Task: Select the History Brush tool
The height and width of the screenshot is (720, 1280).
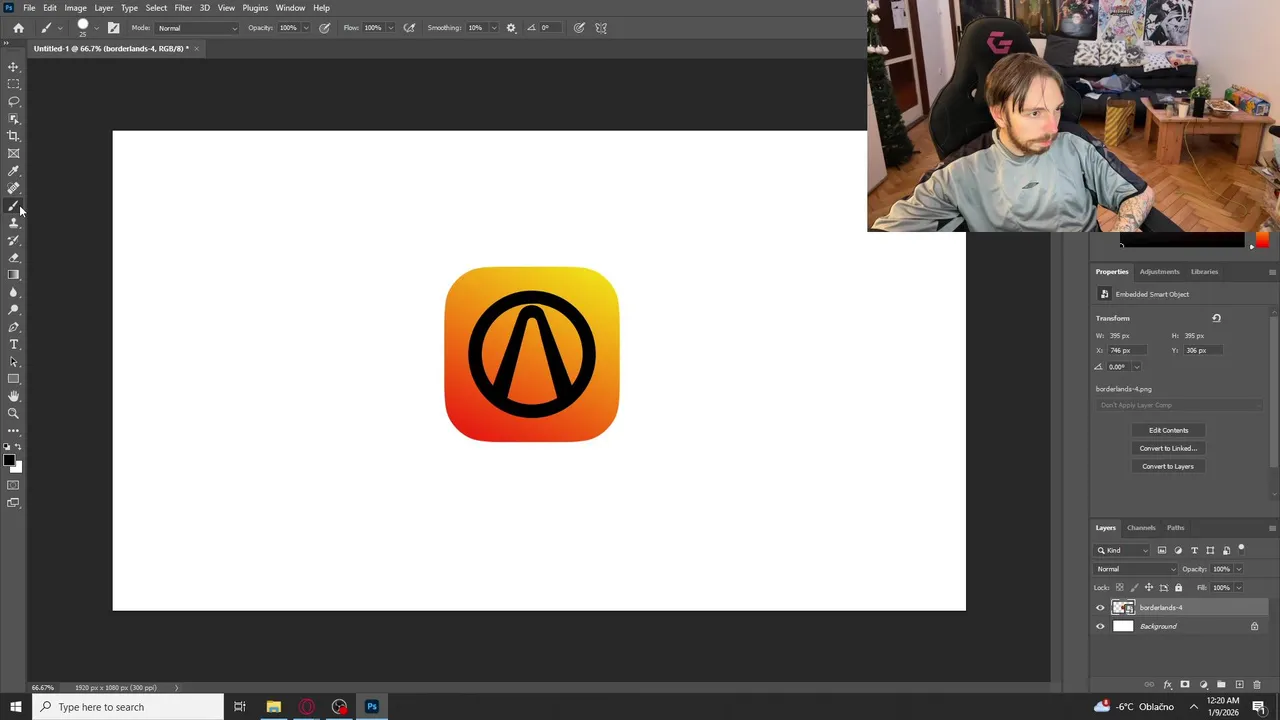Action: 14,240
